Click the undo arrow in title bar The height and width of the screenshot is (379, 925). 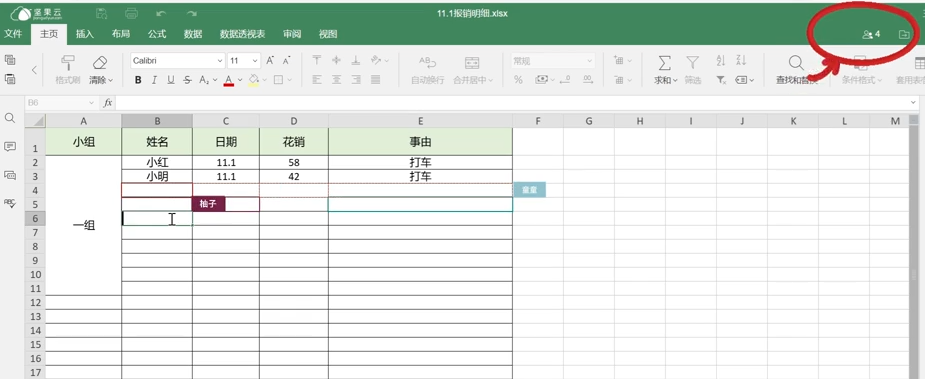tap(161, 13)
